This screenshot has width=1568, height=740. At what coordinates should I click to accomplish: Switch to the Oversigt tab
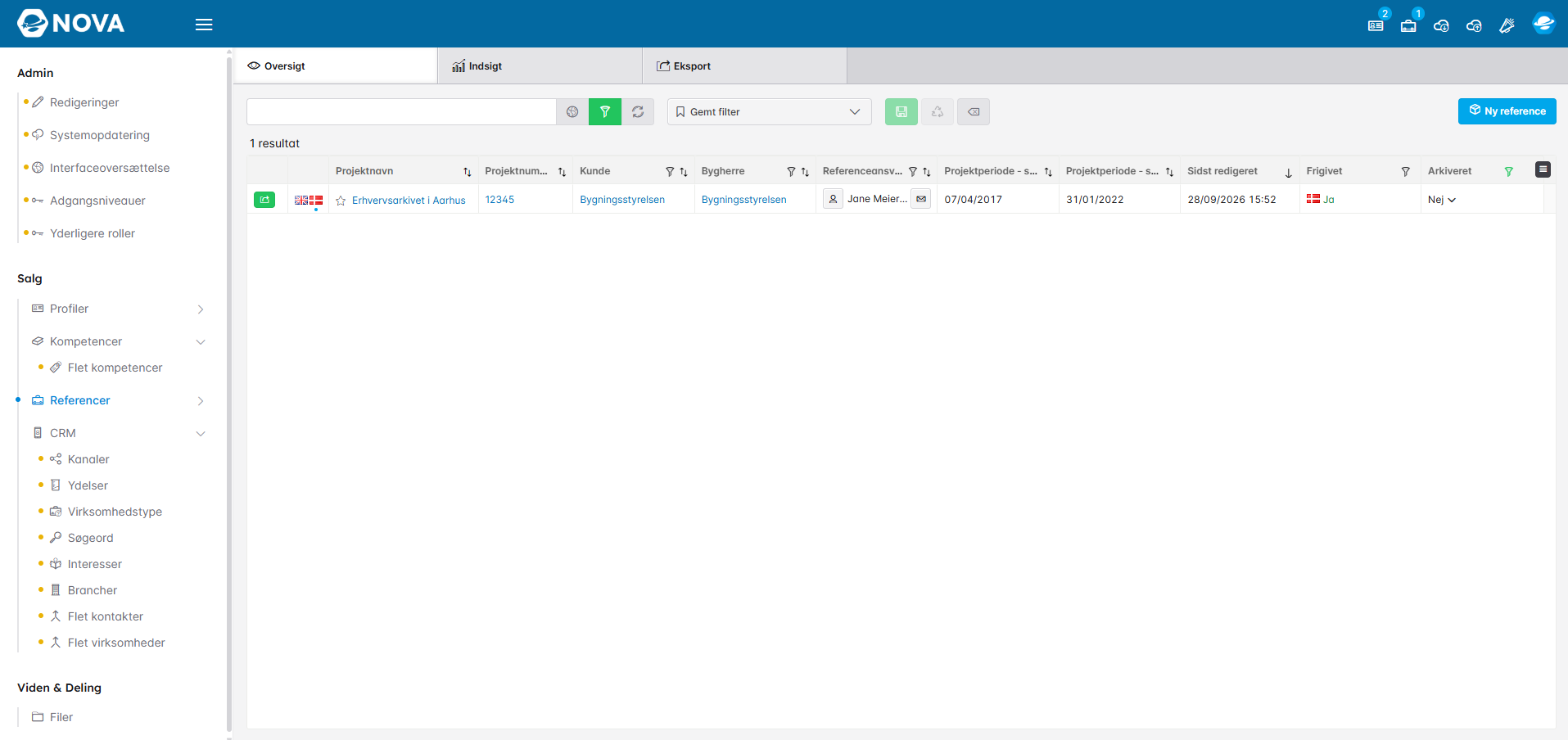(336, 65)
